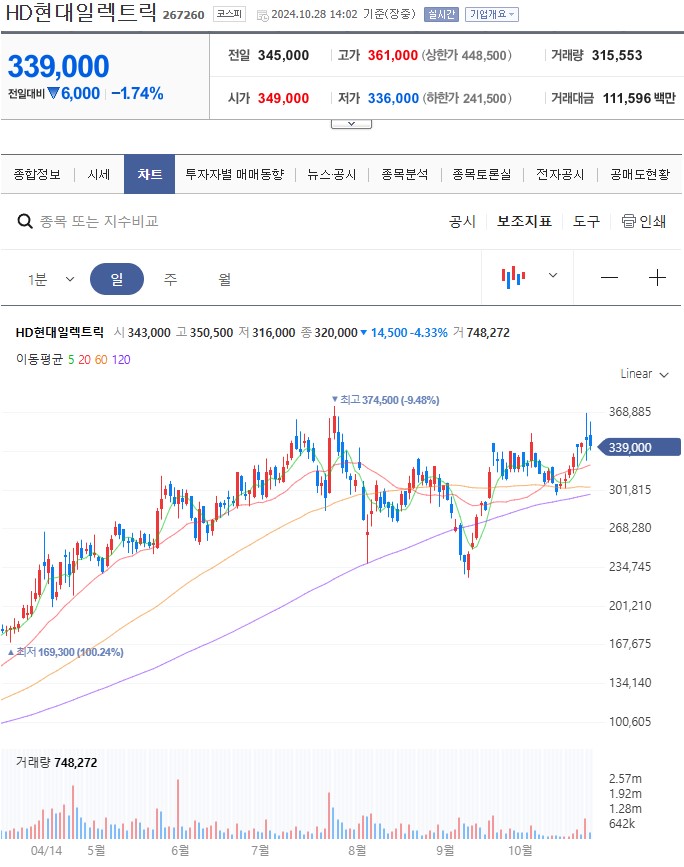The image size is (684, 867).
Task: Click the HD현대일렉트릭 chart legend name
Action: click(x=60, y=332)
